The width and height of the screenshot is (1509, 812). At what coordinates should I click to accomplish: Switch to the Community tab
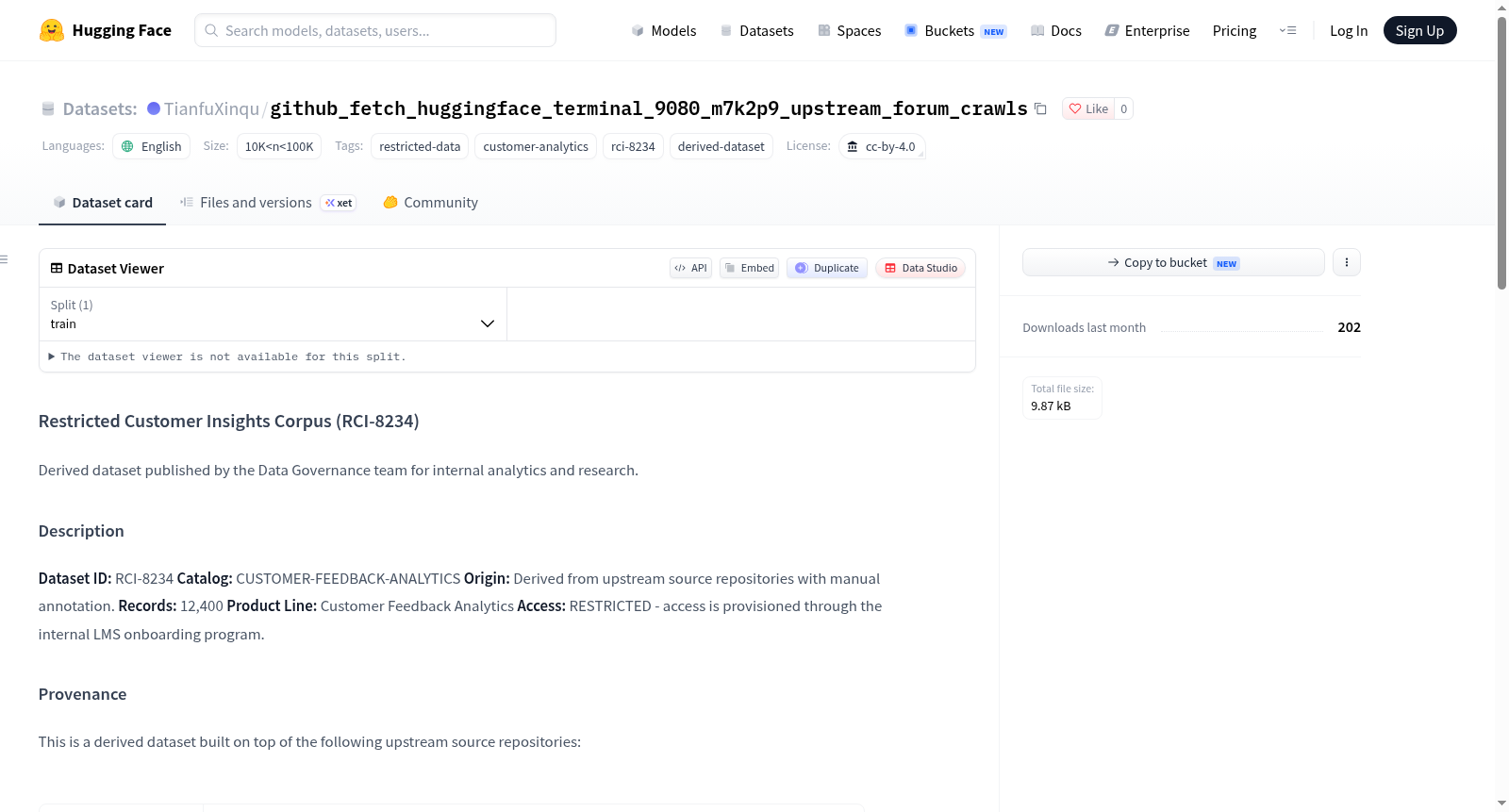(431, 203)
